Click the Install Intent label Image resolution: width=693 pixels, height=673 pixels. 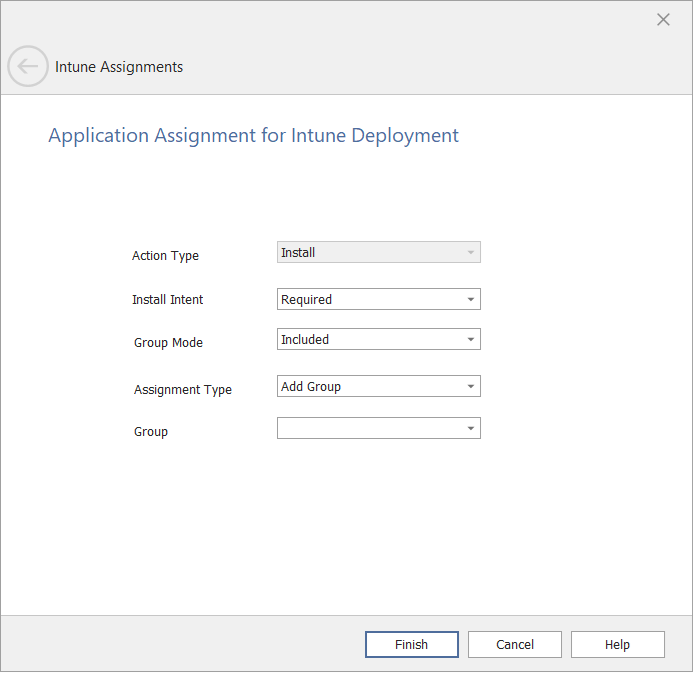coord(167,300)
